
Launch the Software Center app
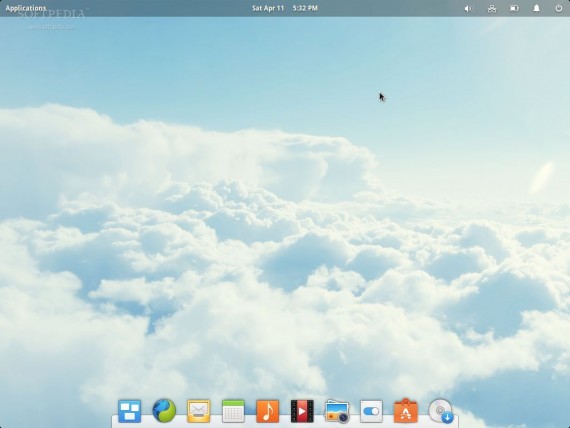(x=406, y=411)
